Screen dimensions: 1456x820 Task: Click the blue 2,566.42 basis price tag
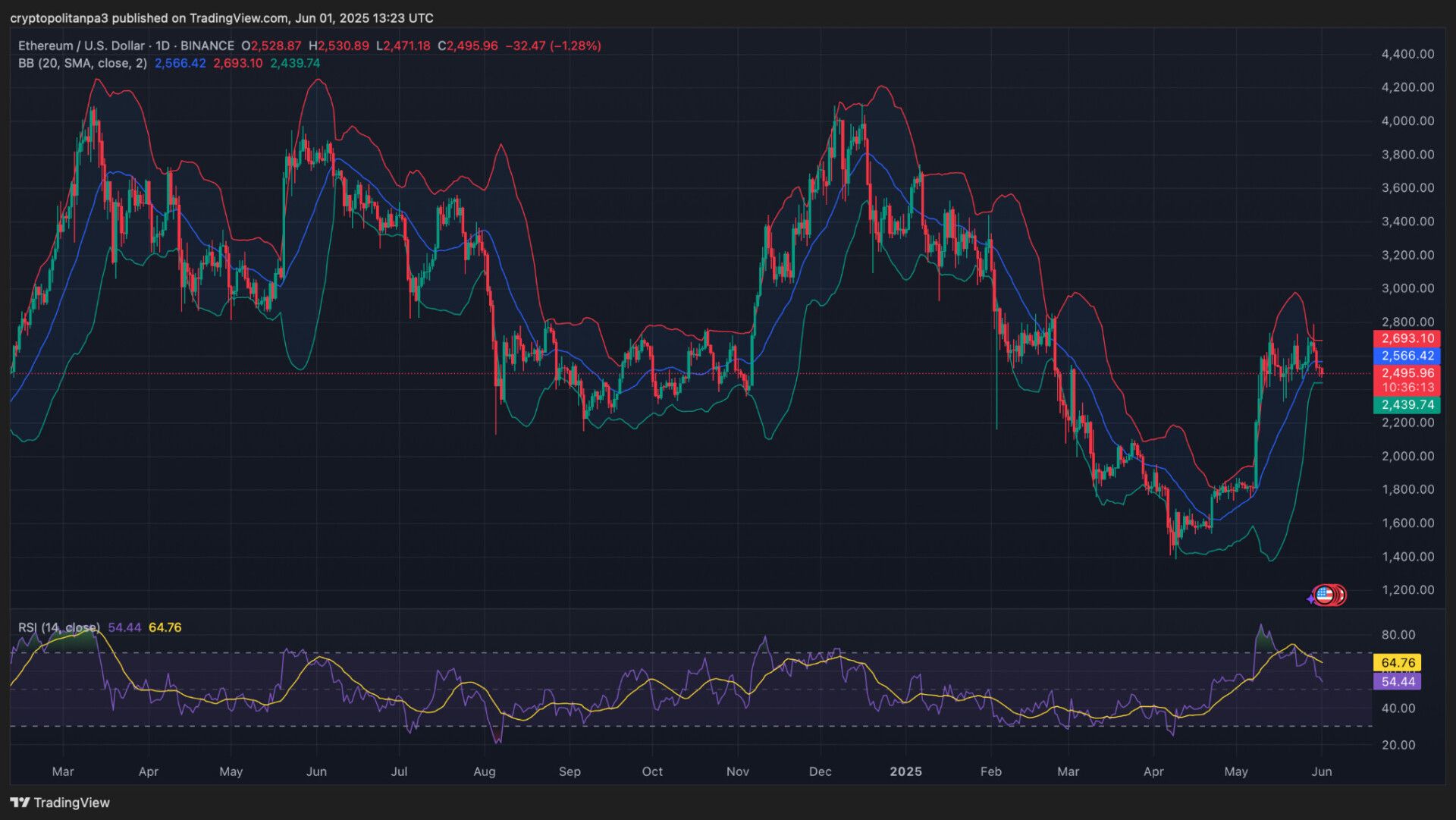(1407, 356)
